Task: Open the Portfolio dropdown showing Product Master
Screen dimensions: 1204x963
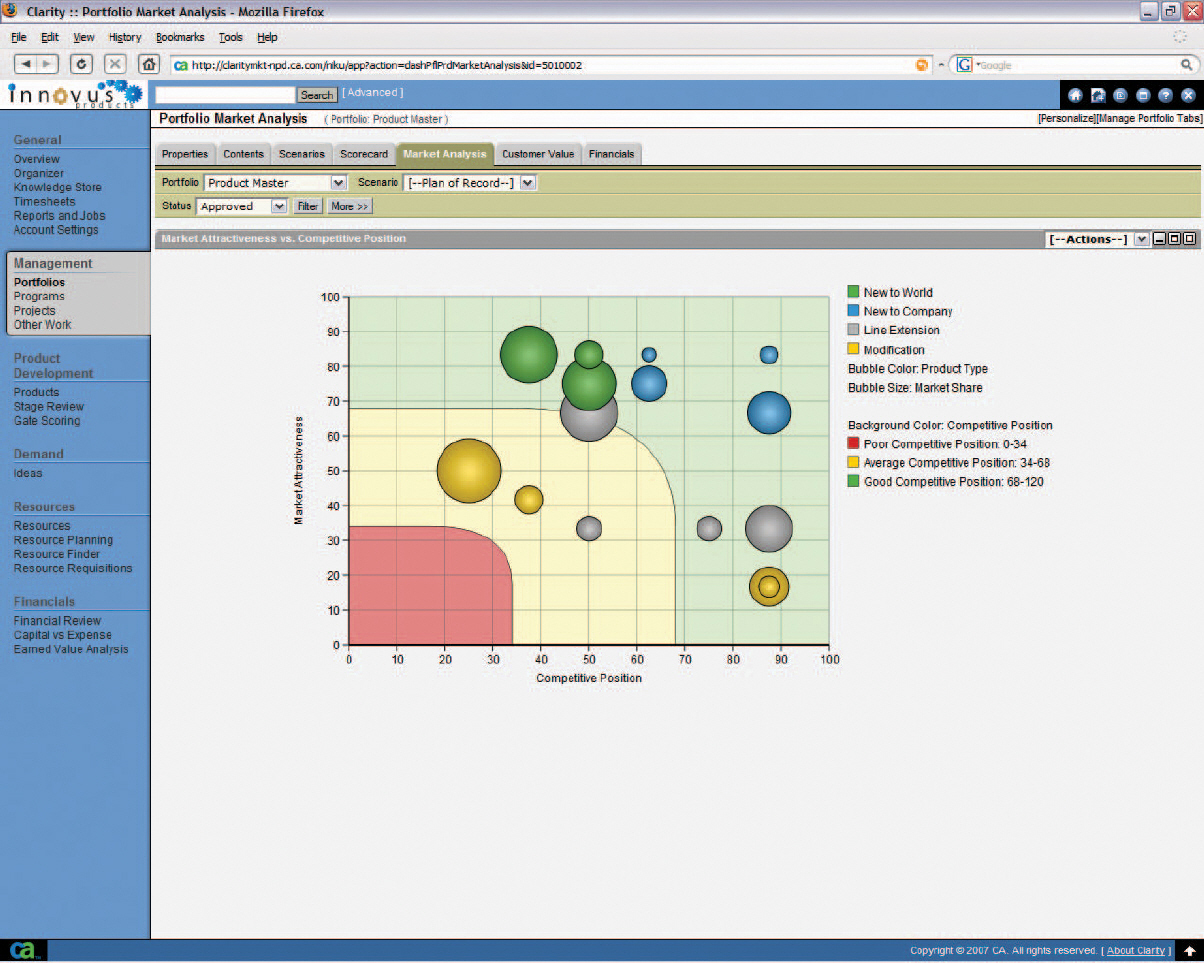Action: click(338, 183)
